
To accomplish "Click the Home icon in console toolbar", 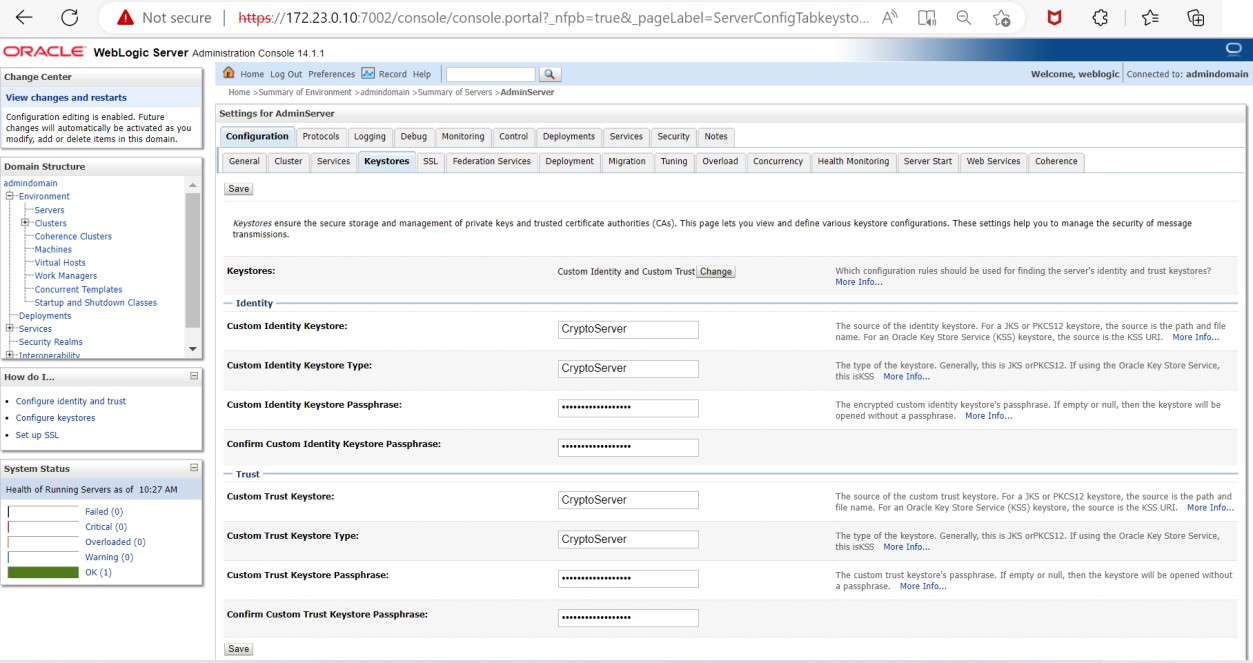I will (229, 73).
